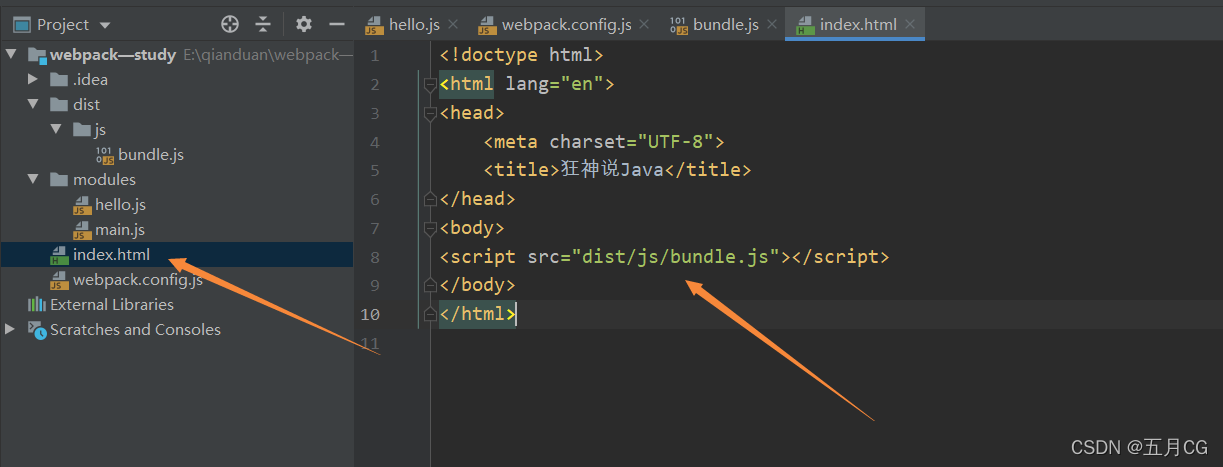Image resolution: width=1223 pixels, height=467 pixels.
Task: Select the .idea folder in tree
Action: (x=90, y=79)
